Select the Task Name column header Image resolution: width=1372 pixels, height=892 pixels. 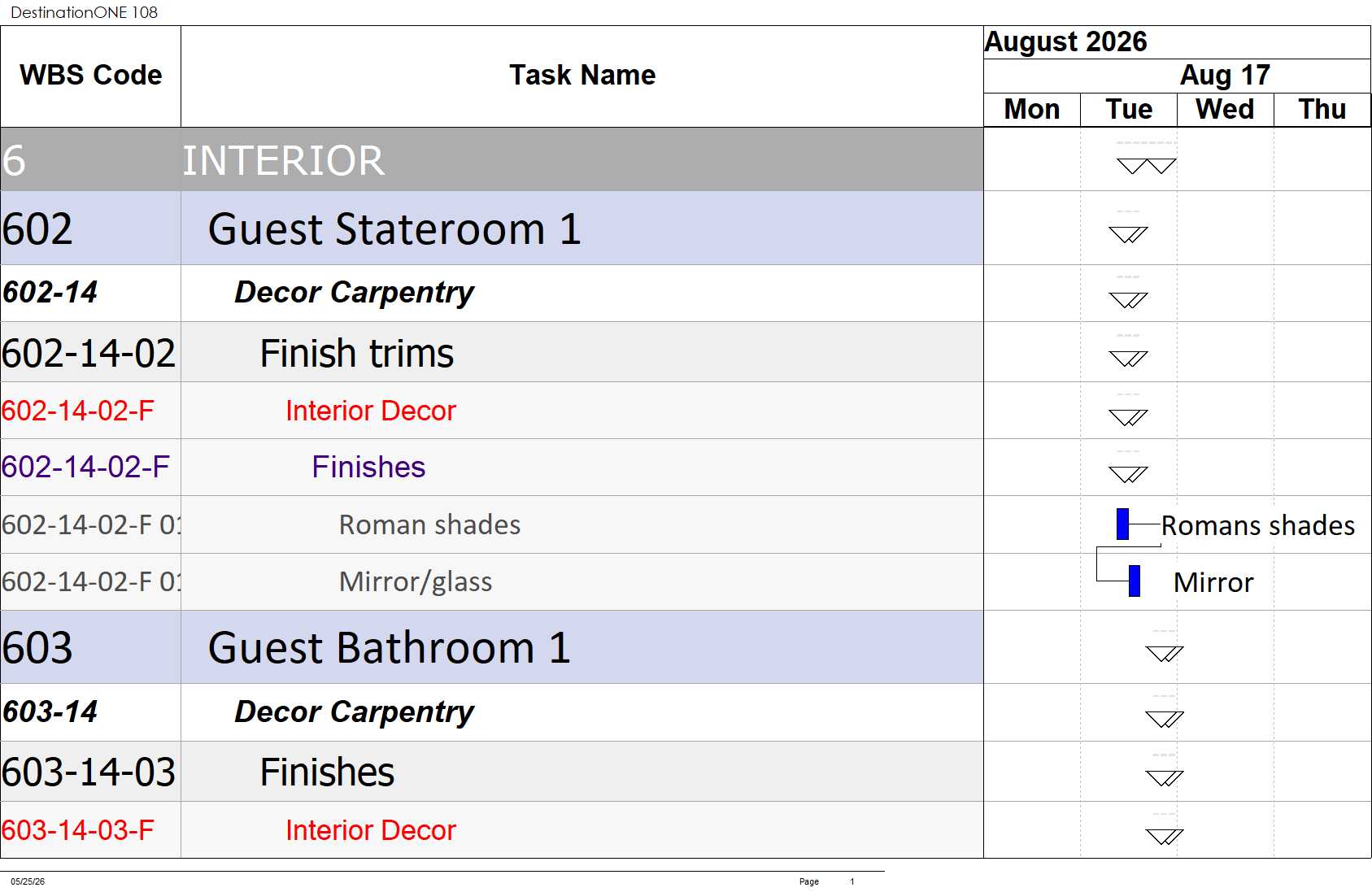tap(582, 76)
